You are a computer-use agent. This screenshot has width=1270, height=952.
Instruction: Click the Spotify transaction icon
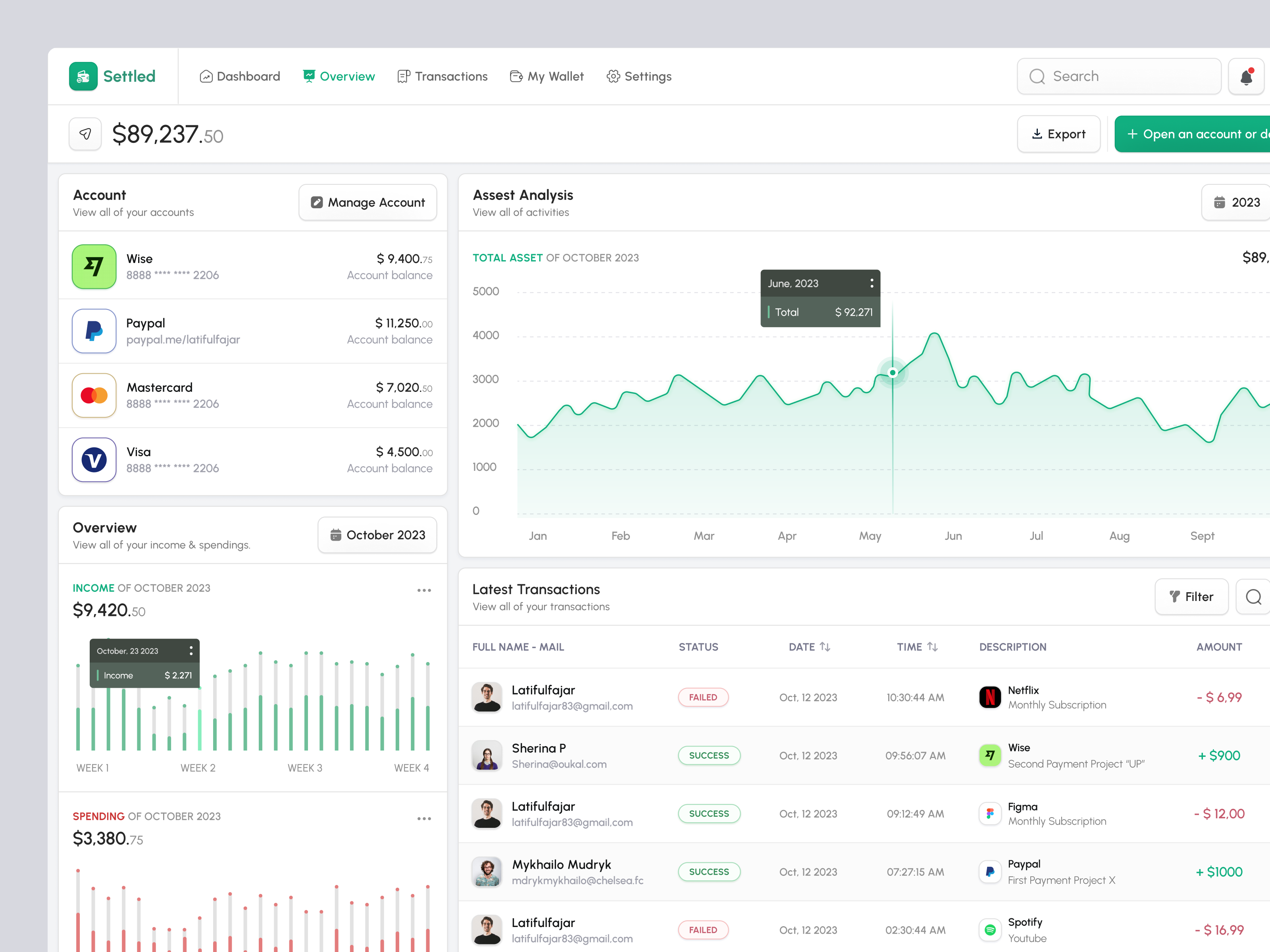tap(990, 930)
